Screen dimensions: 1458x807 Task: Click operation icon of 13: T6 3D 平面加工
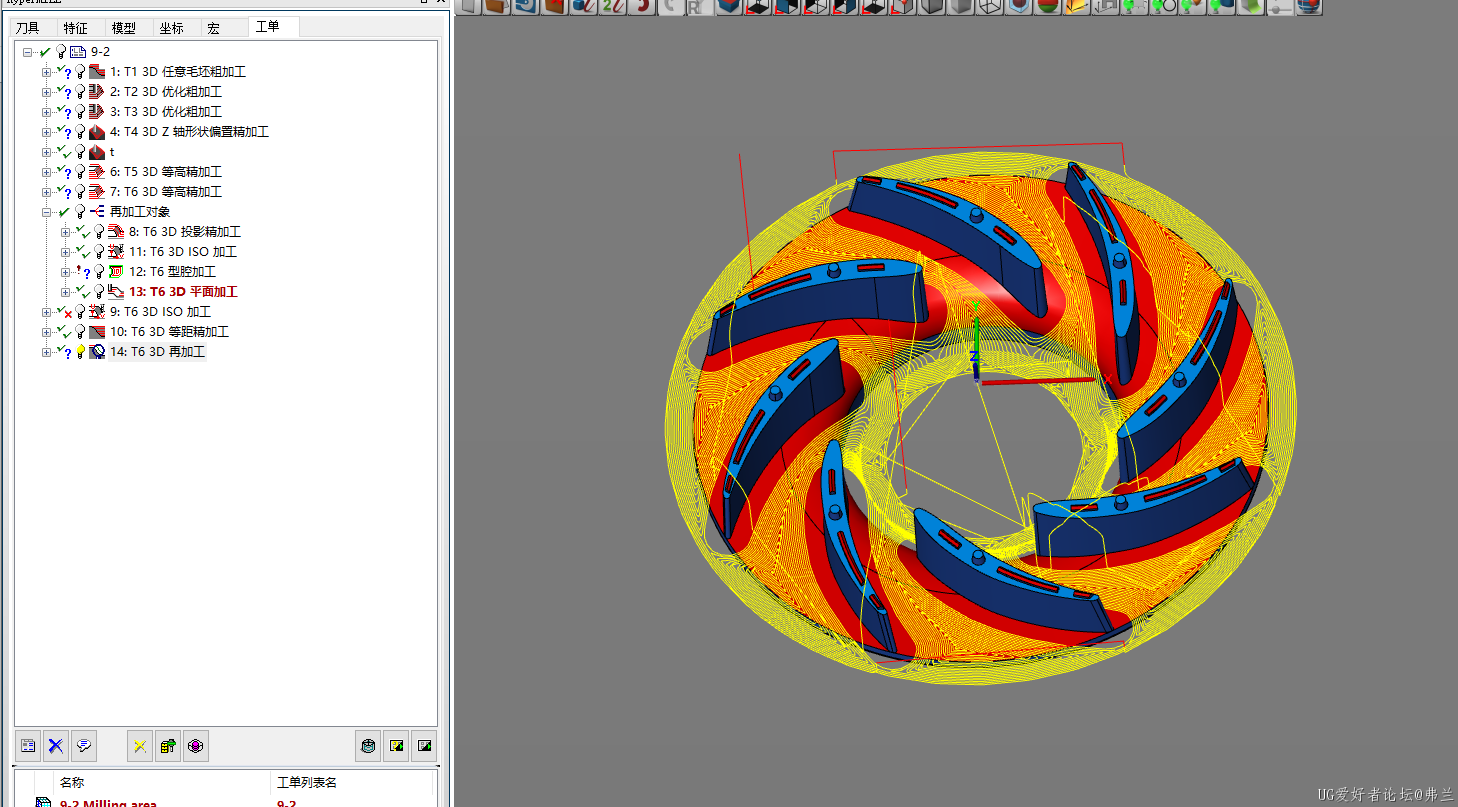pyautogui.click(x=116, y=292)
